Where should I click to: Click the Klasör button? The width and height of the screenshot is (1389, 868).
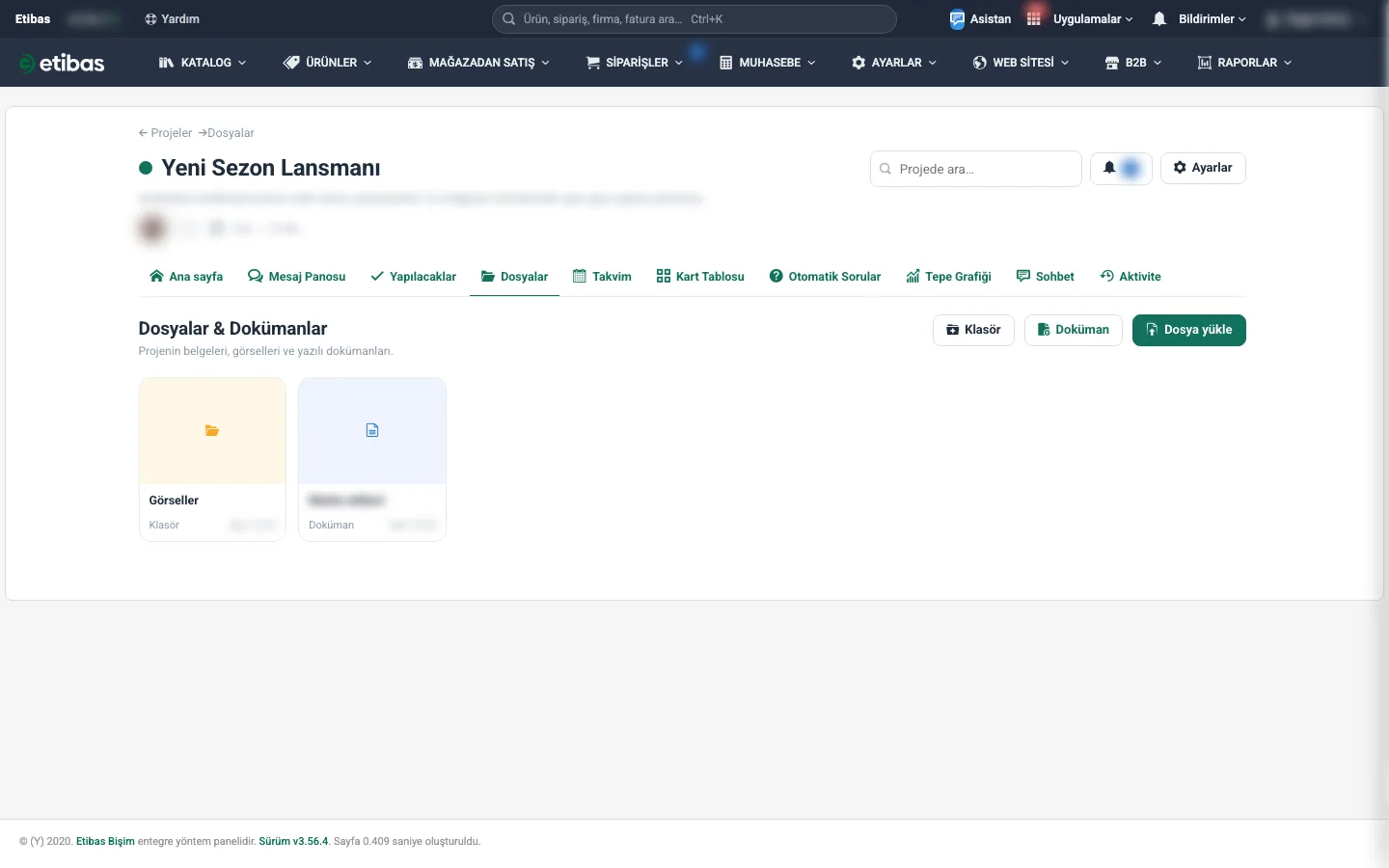pyautogui.click(x=973, y=330)
